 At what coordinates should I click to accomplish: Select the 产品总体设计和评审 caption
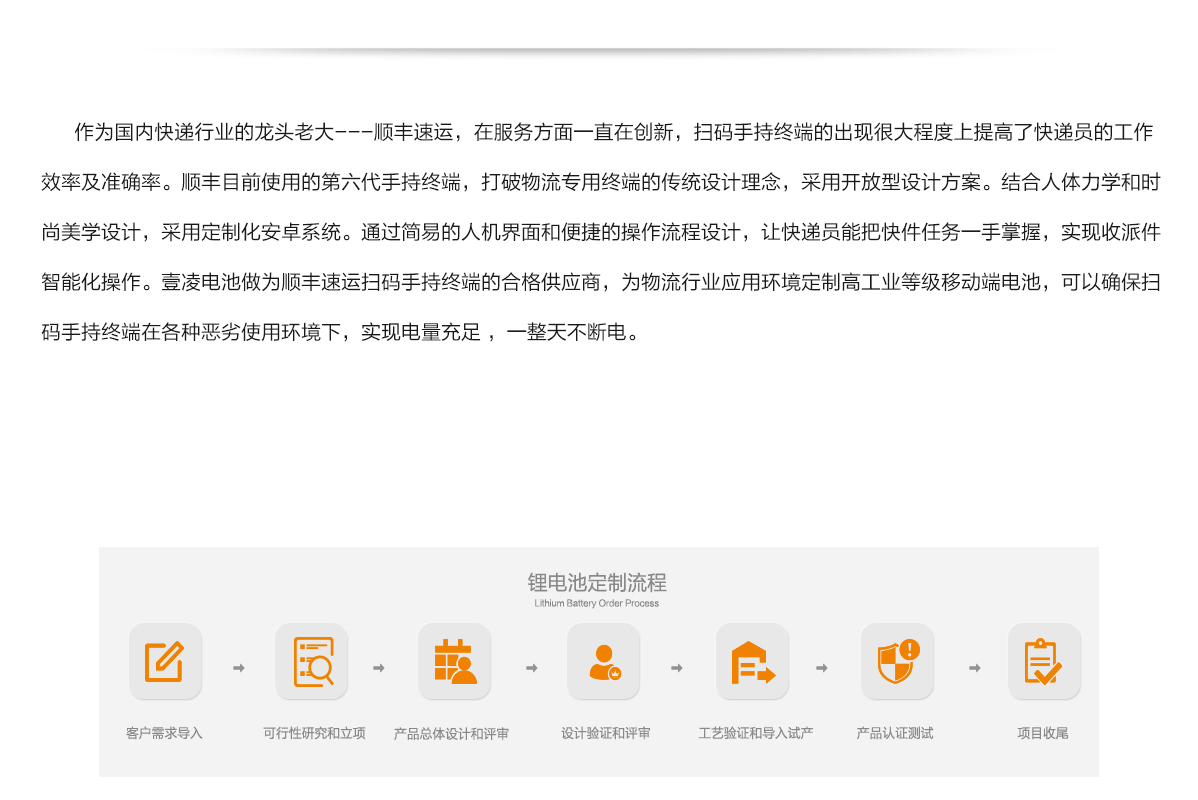(451, 734)
